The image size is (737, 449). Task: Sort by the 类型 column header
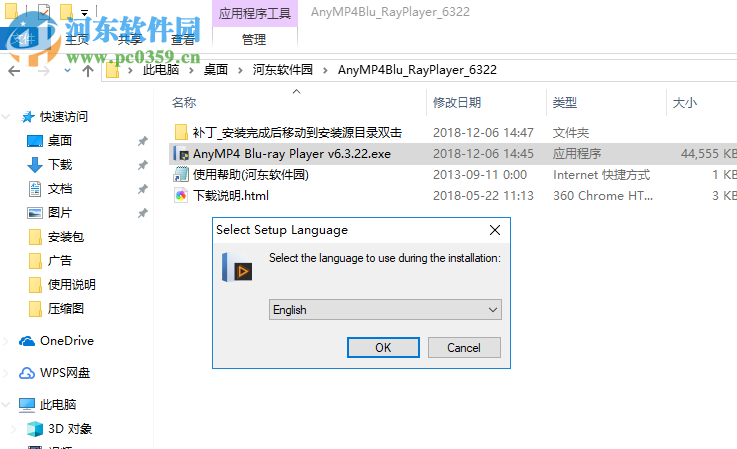tap(565, 102)
